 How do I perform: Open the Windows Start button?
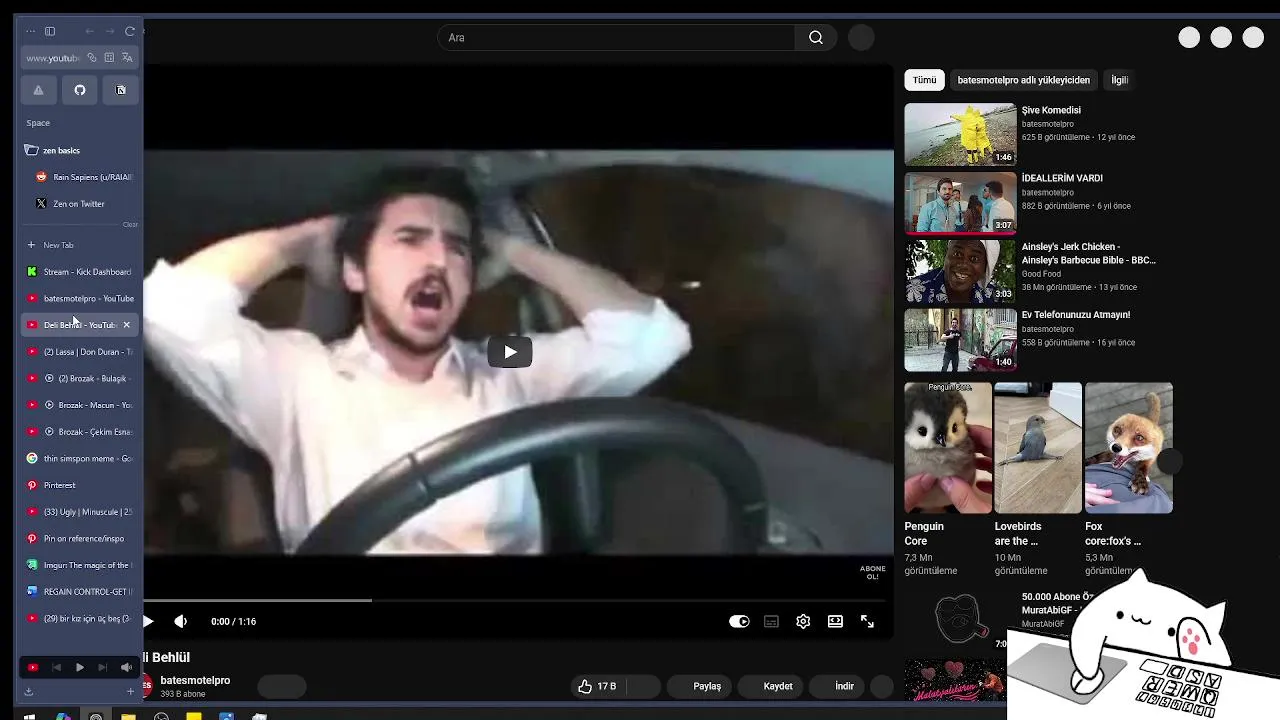[x=28, y=716]
